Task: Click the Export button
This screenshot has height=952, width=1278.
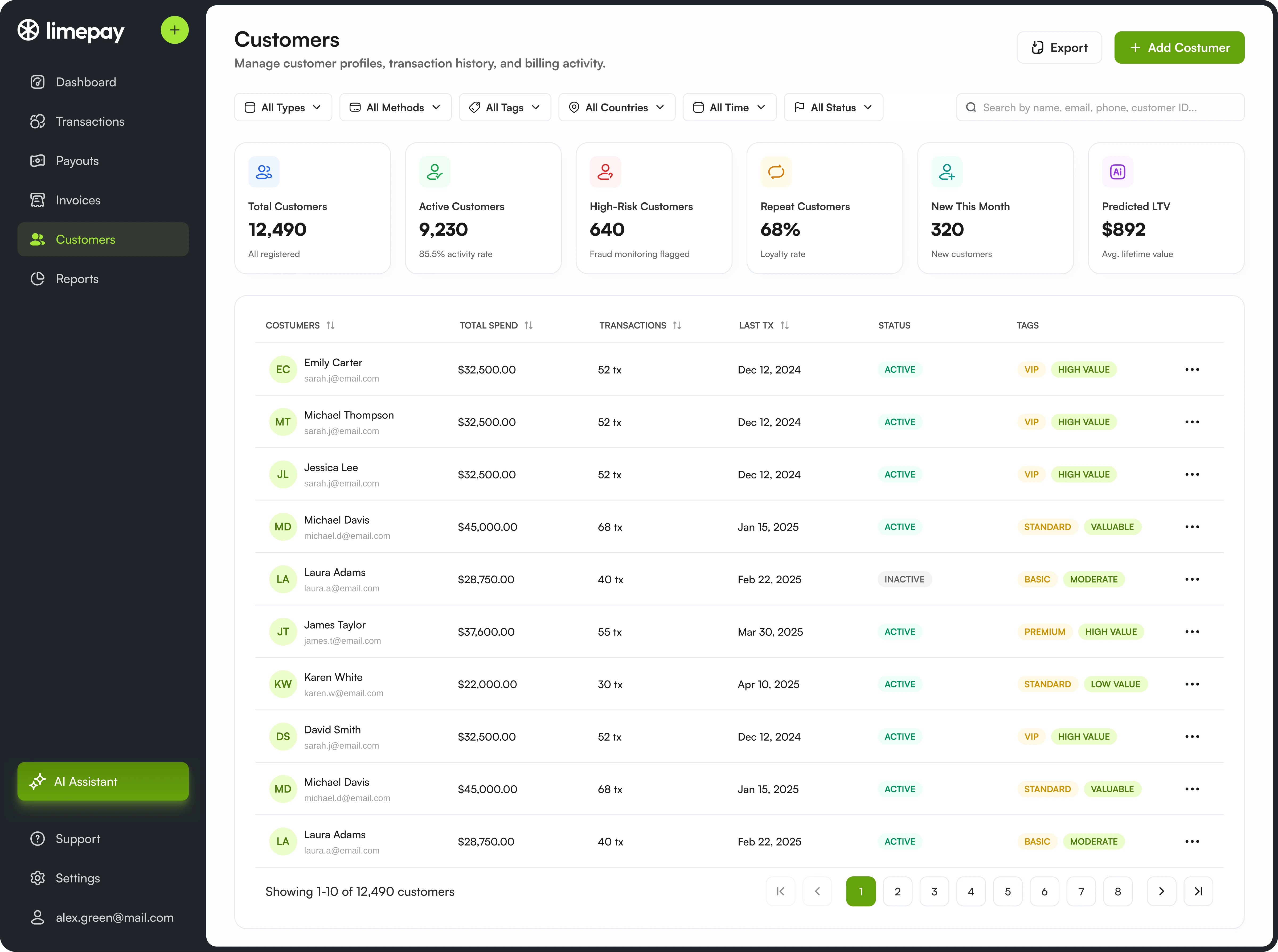Action: (x=1059, y=48)
